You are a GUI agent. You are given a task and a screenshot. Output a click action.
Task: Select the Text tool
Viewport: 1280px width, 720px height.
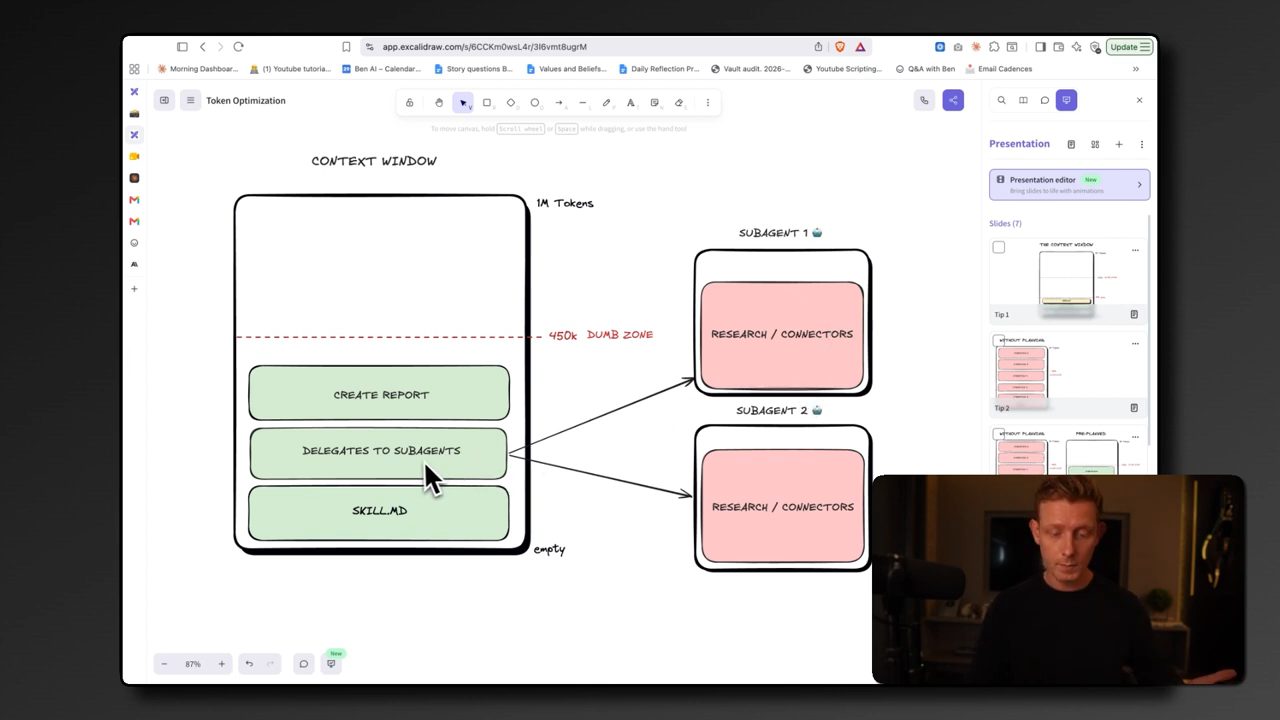pos(631,102)
